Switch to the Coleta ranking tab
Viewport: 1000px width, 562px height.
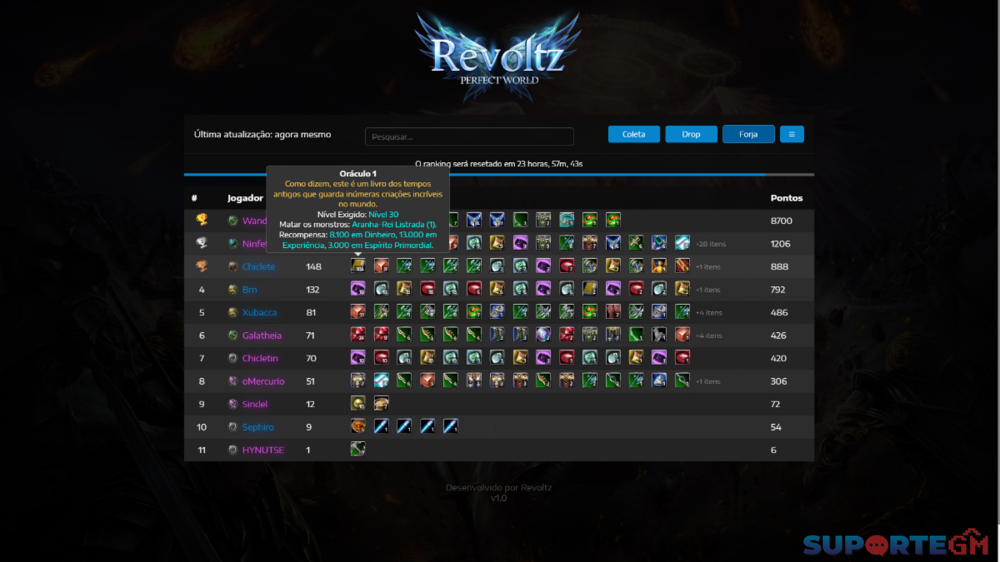point(633,134)
